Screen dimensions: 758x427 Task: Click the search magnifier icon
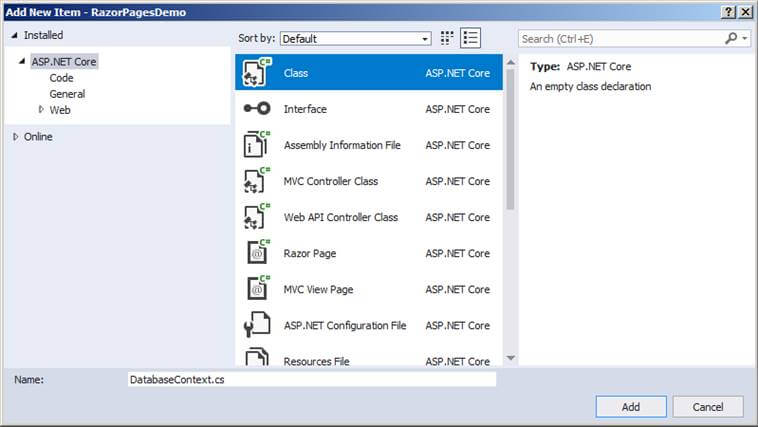pyautogui.click(x=731, y=38)
